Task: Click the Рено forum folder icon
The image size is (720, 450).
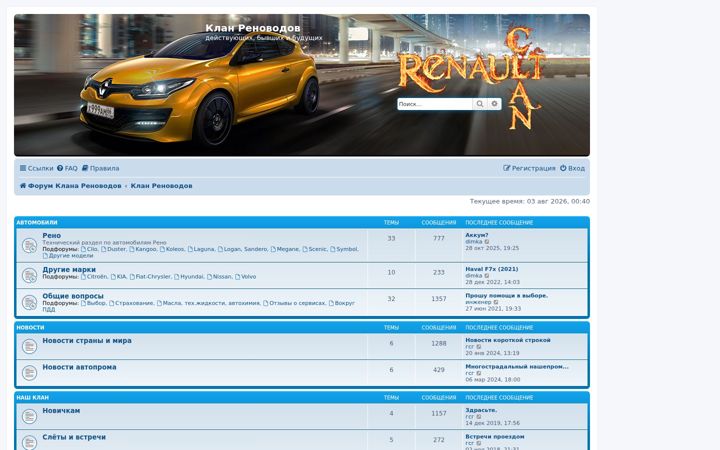Action: (x=29, y=246)
